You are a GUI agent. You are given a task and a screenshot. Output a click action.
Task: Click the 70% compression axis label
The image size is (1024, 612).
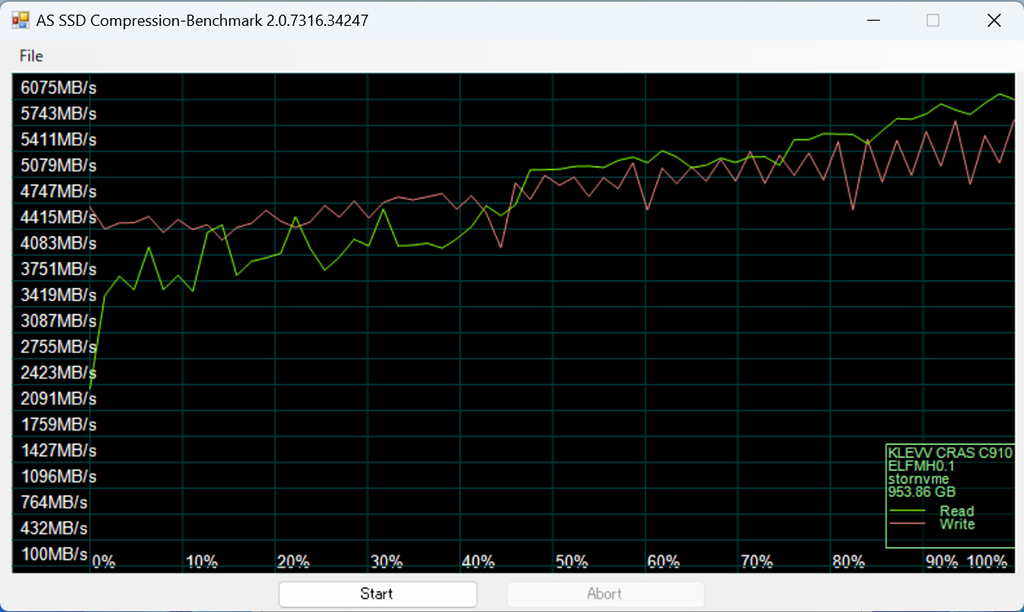tap(757, 562)
